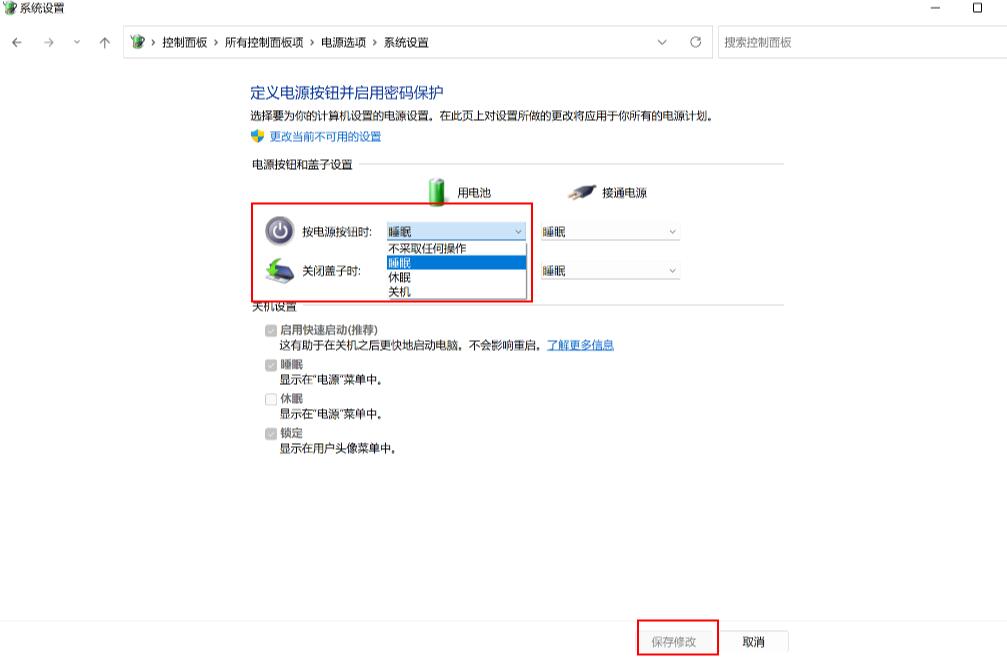The height and width of the screenshot is (658, 1007).
Task: Choose highlighted 睡眠 option in list
Action: click(456, 263)
